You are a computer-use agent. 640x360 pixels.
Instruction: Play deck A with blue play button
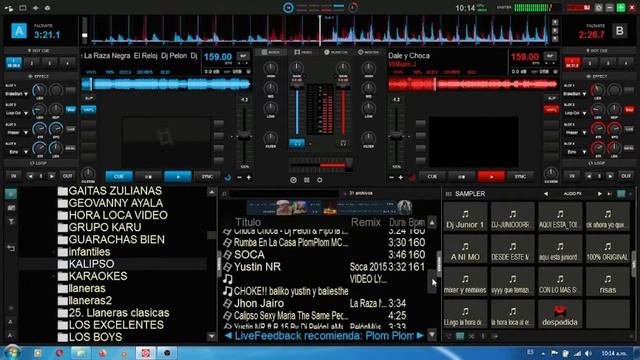(178, 177)
